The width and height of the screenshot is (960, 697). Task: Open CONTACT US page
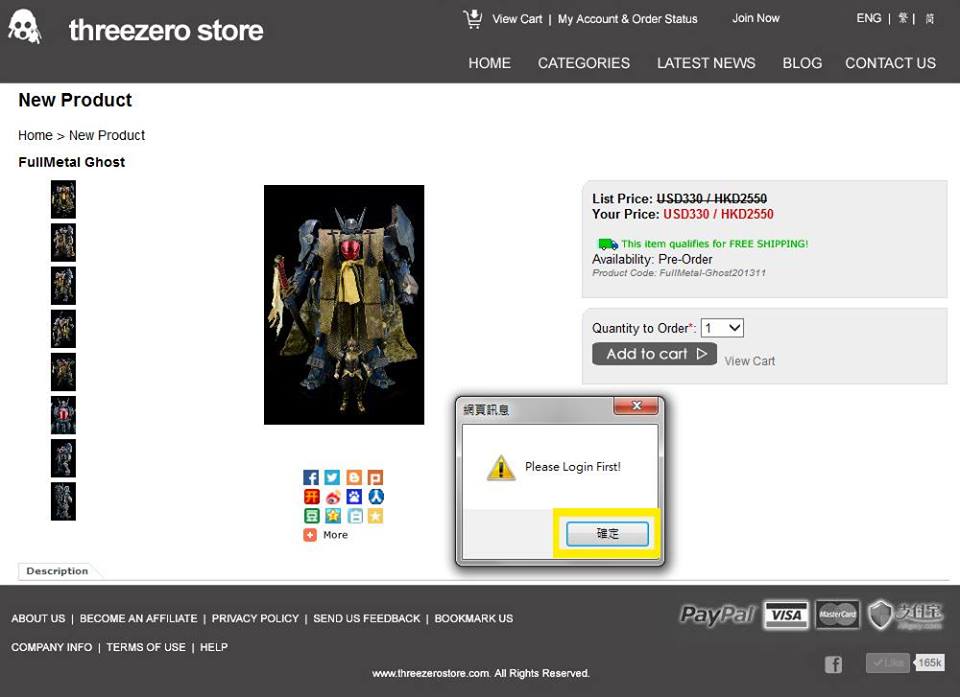(x=890, y=63)
